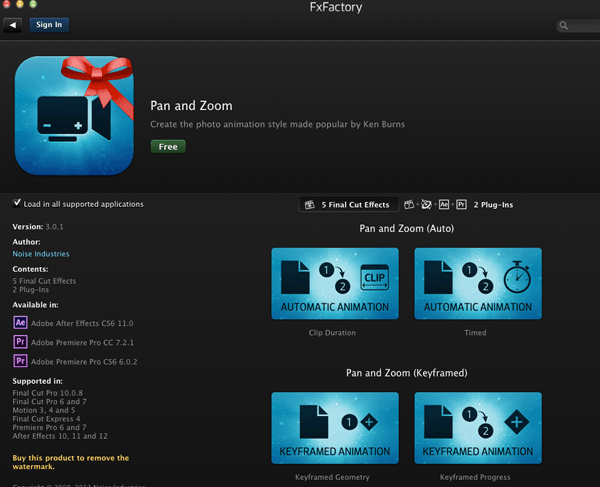Open the Keyframed Progress thumbnail

pos(478,428)
